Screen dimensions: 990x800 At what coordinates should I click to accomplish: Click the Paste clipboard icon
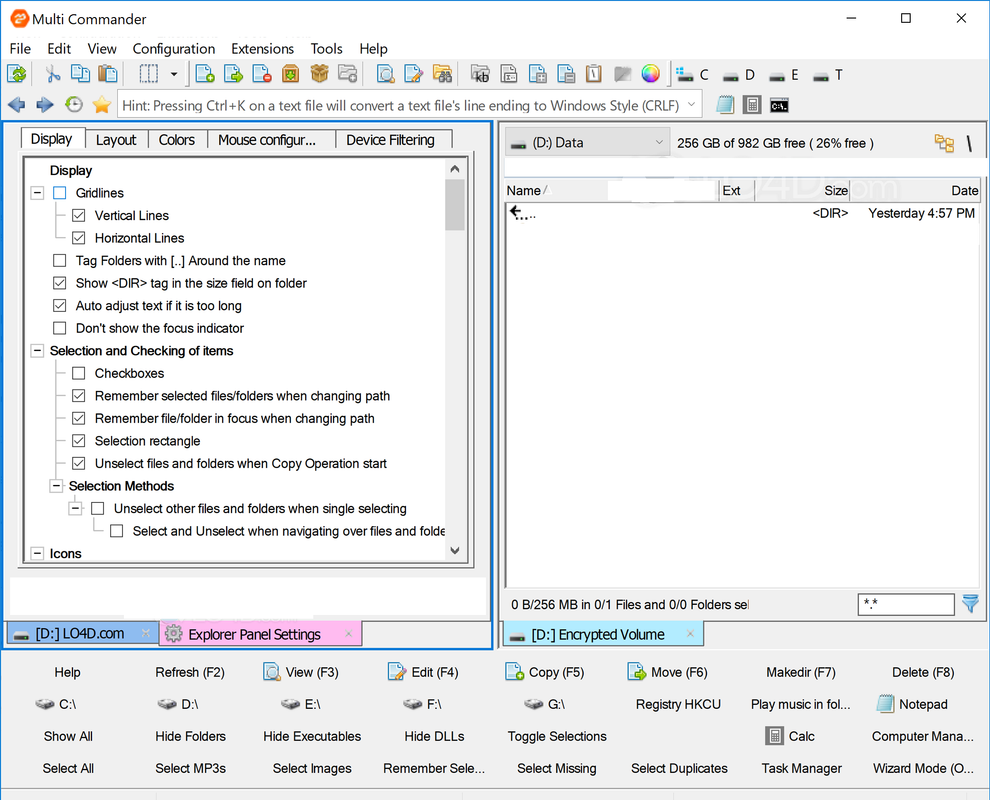tap(108, 75)
